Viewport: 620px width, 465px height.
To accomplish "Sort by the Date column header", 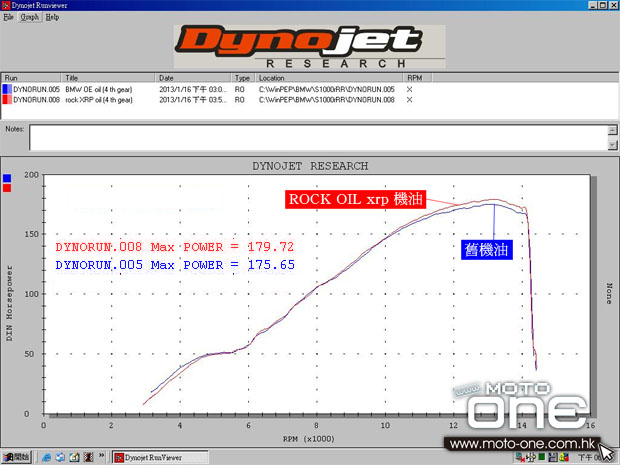I will pos(193,78).
